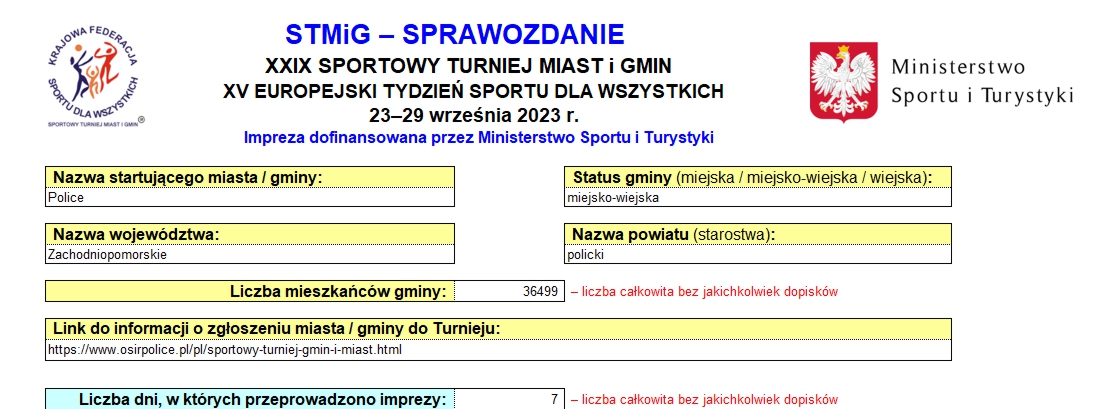Click the number of days cell showing 7
This screenshot has height=409, width=1096.
(509, 400)
